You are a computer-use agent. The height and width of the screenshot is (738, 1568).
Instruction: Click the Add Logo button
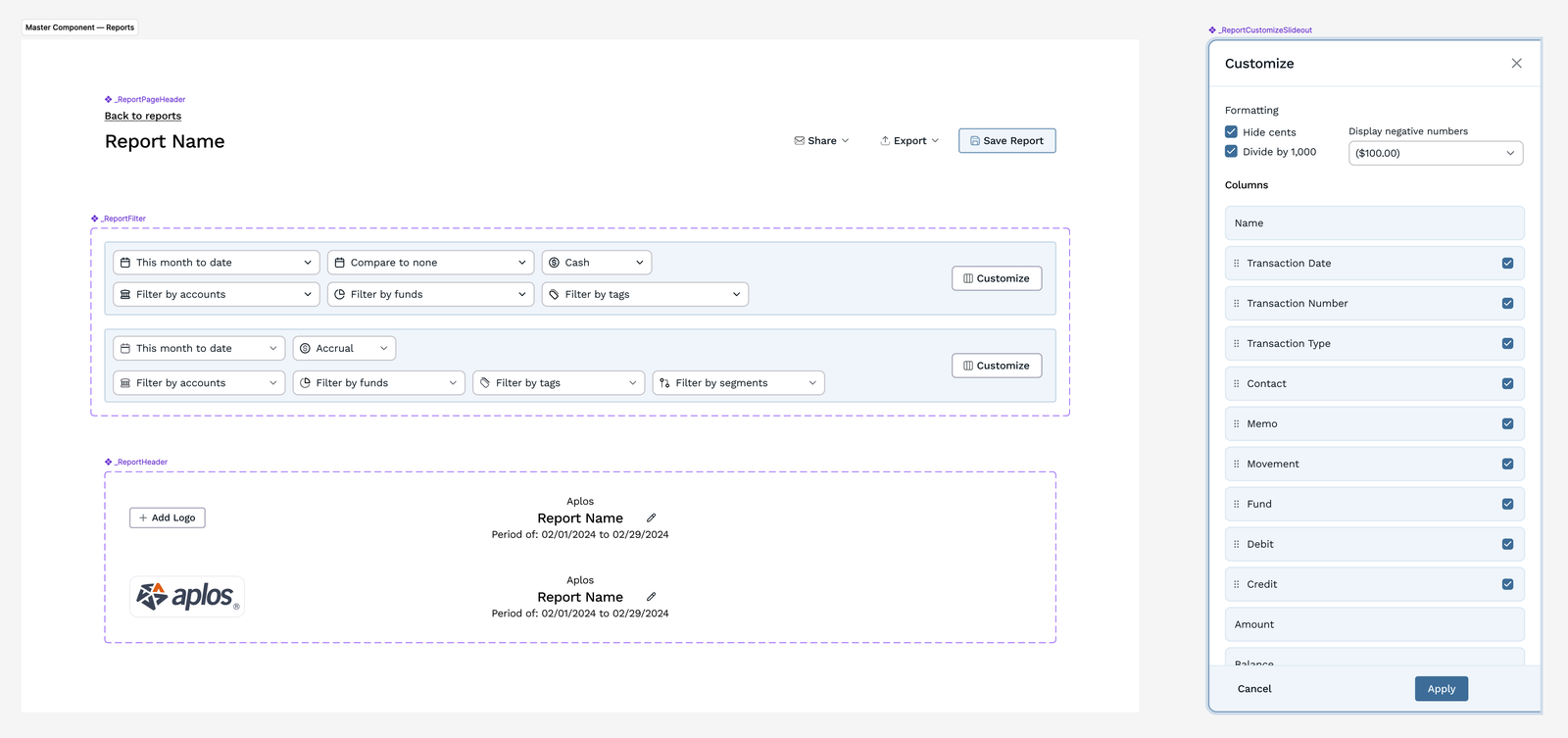point(168,517)
